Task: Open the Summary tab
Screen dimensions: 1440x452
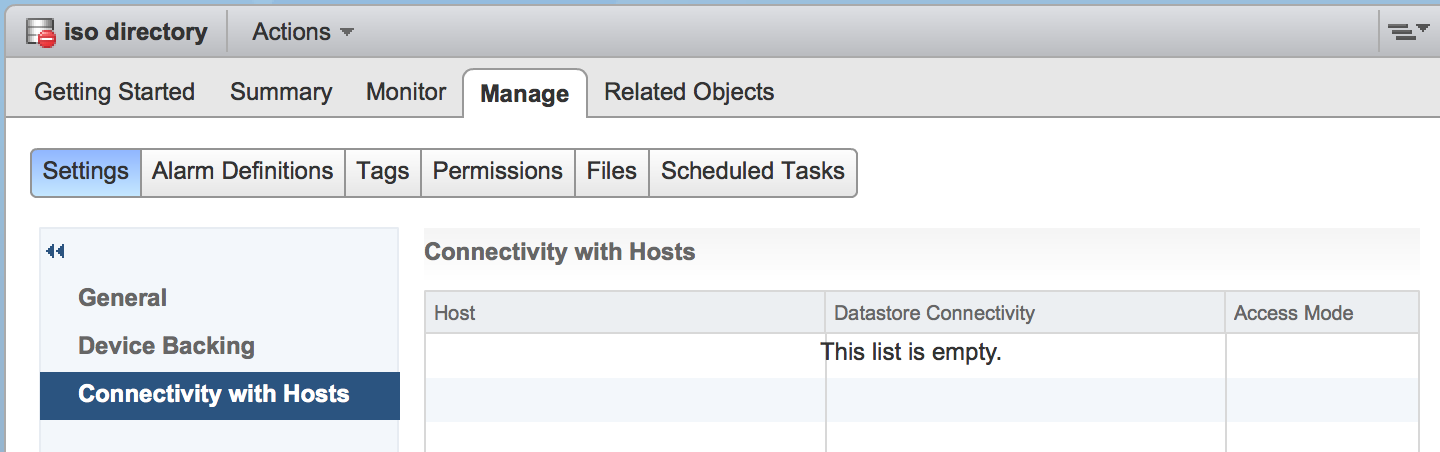Action: tap(281, 92)
